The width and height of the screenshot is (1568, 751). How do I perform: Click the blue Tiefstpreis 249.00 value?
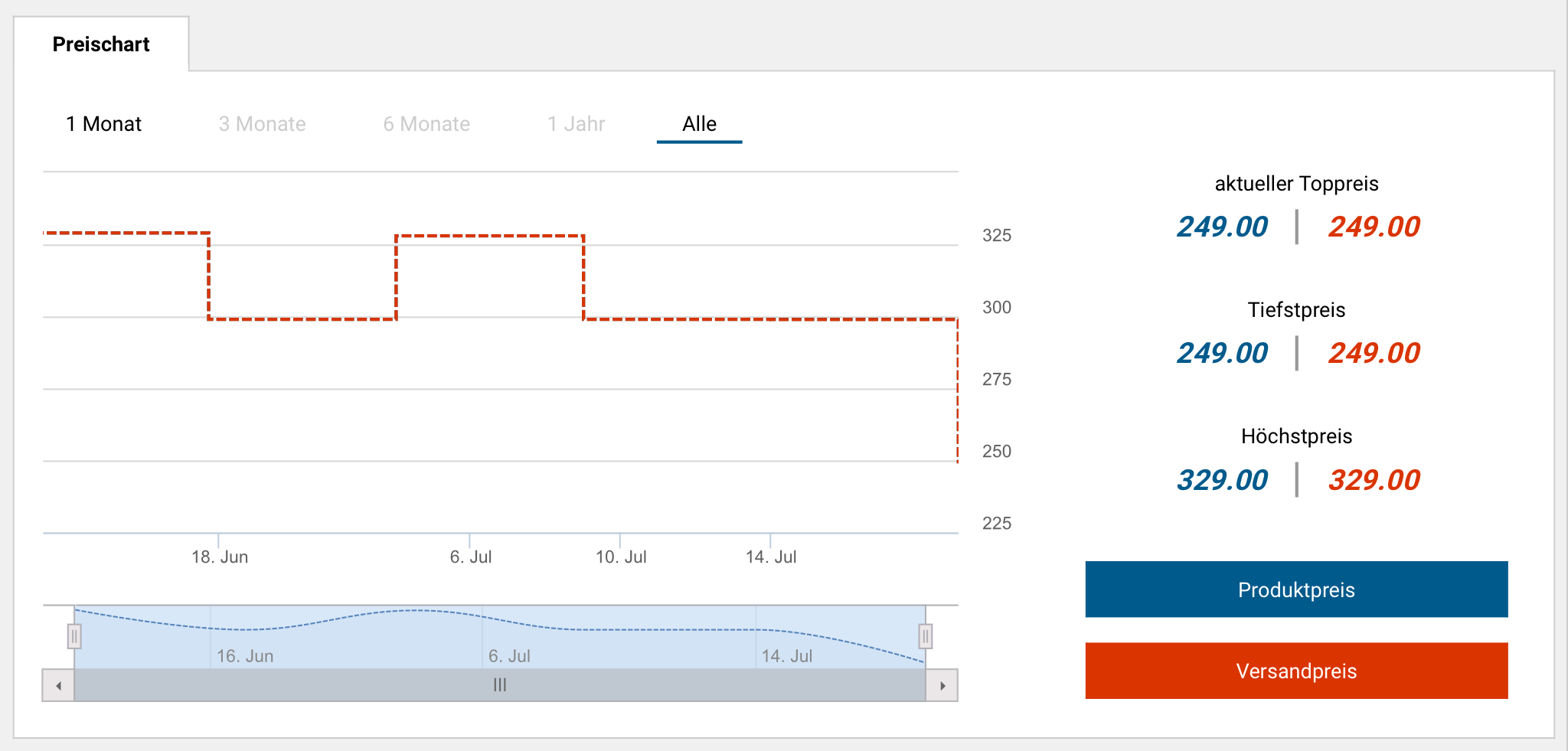tap(1222, 353)
